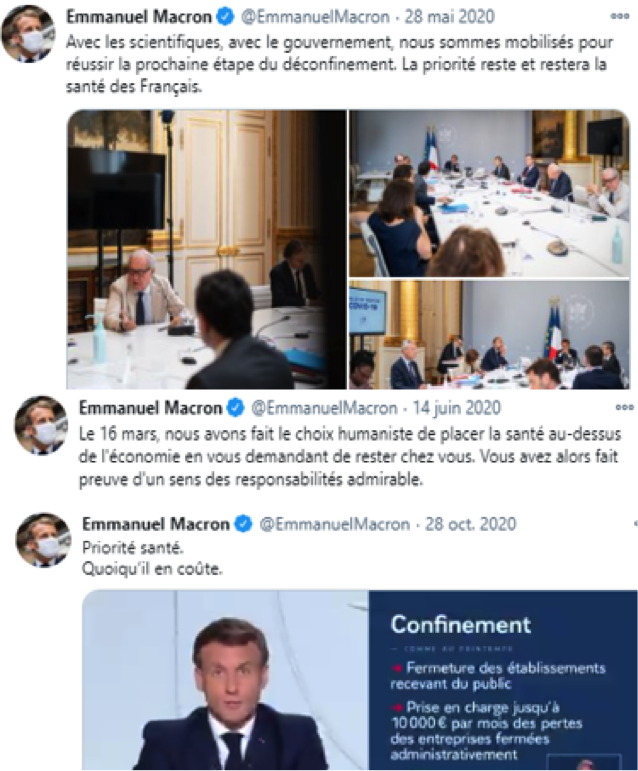This screenshot has width=638, height=771.
Task: Open the large photo of the man at the desk
Action: [x=207, y=248]
